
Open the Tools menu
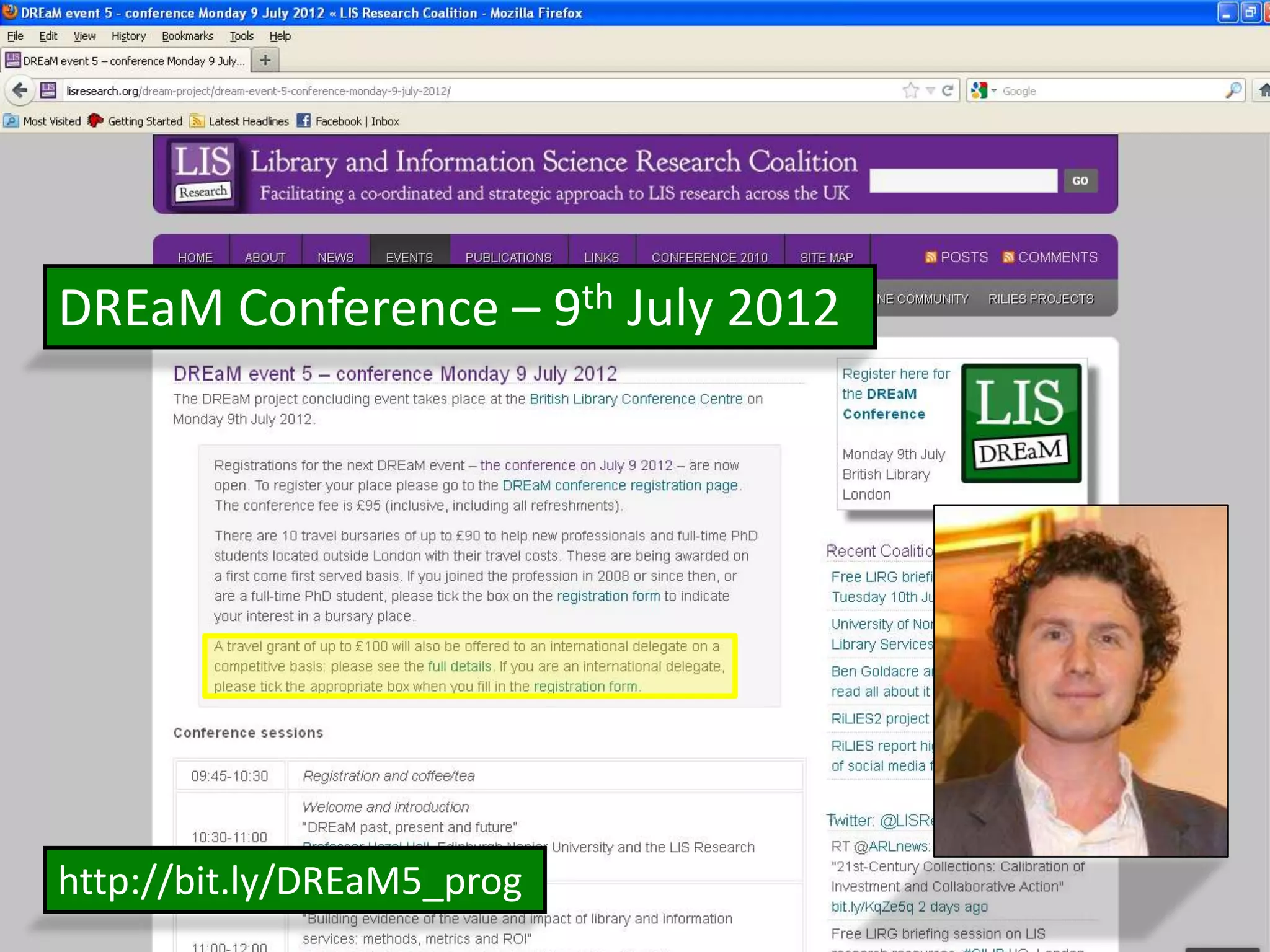241,36
